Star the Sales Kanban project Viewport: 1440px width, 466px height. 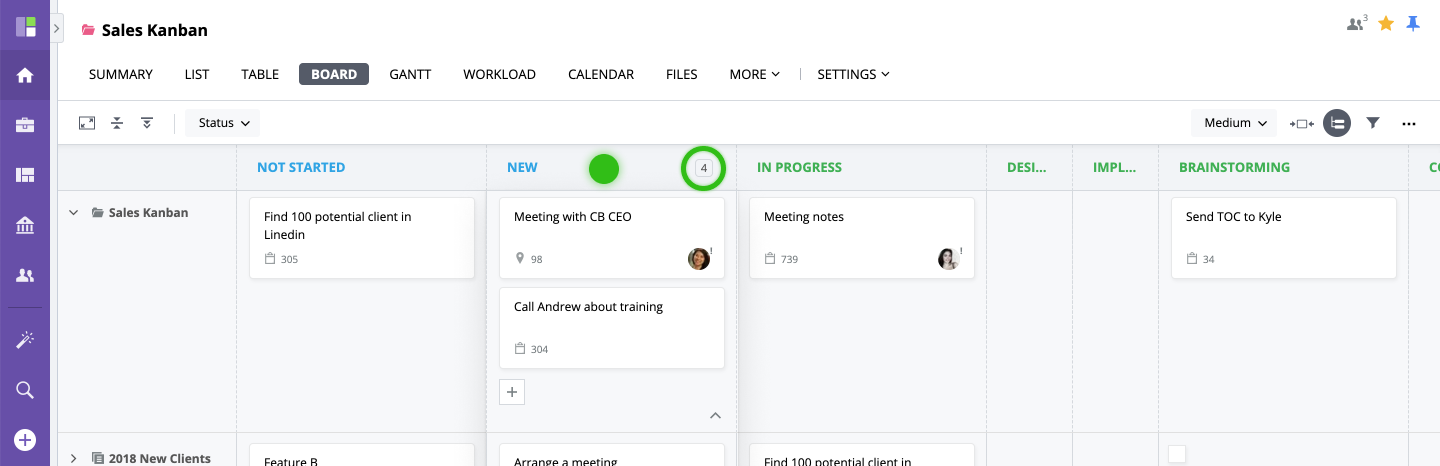(x=1386, y=23)
